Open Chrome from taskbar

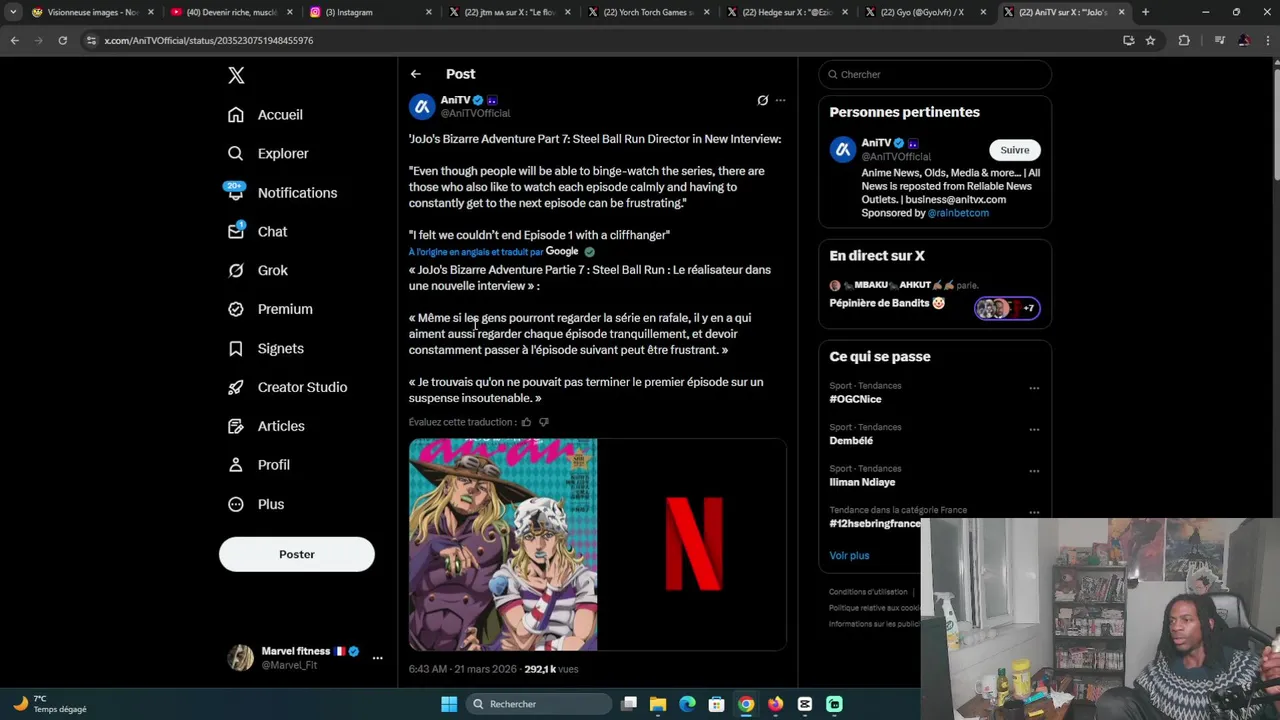pos(746,704)
